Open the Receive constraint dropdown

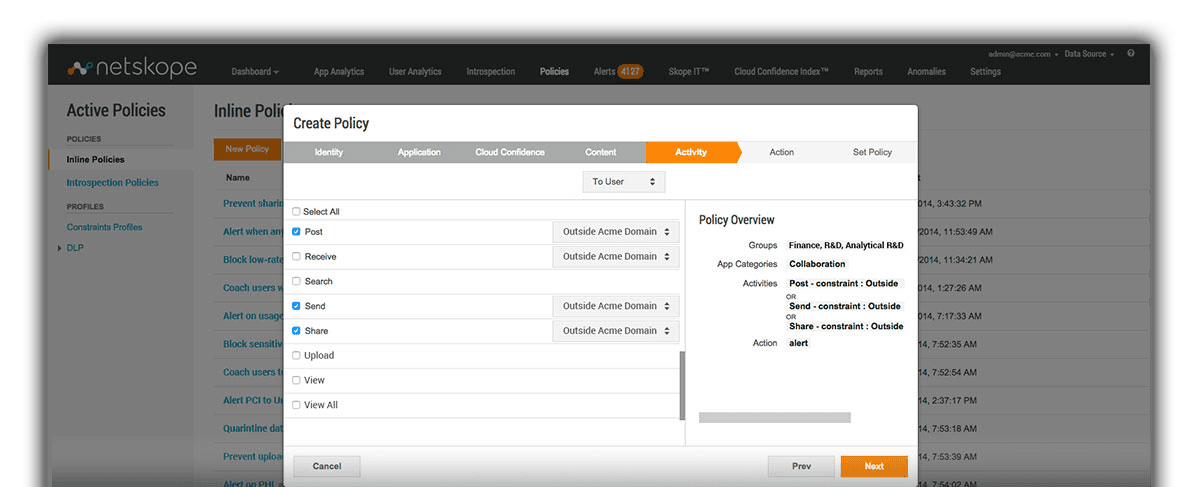tap(616, 256)
